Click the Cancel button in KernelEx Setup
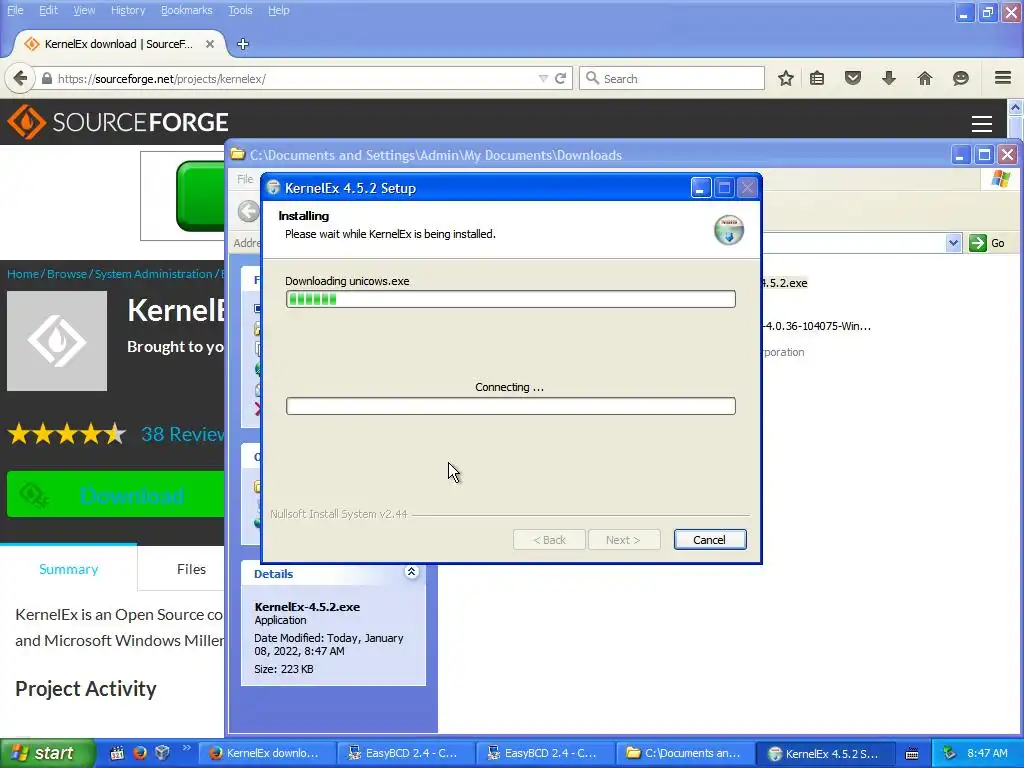1024x768 pixels. 709,539
